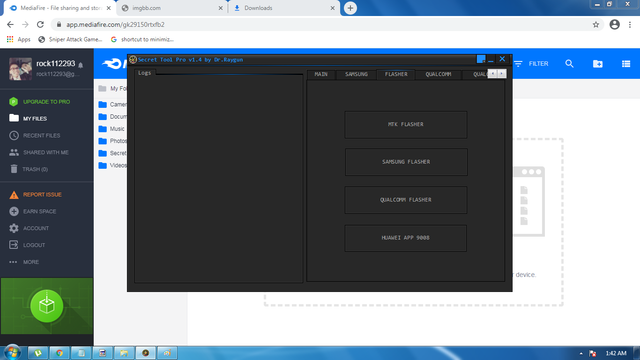Launch SAMSUNG FLASHER in Secret Tool
The image size is (640, 360).
click(x=406, y=162)
